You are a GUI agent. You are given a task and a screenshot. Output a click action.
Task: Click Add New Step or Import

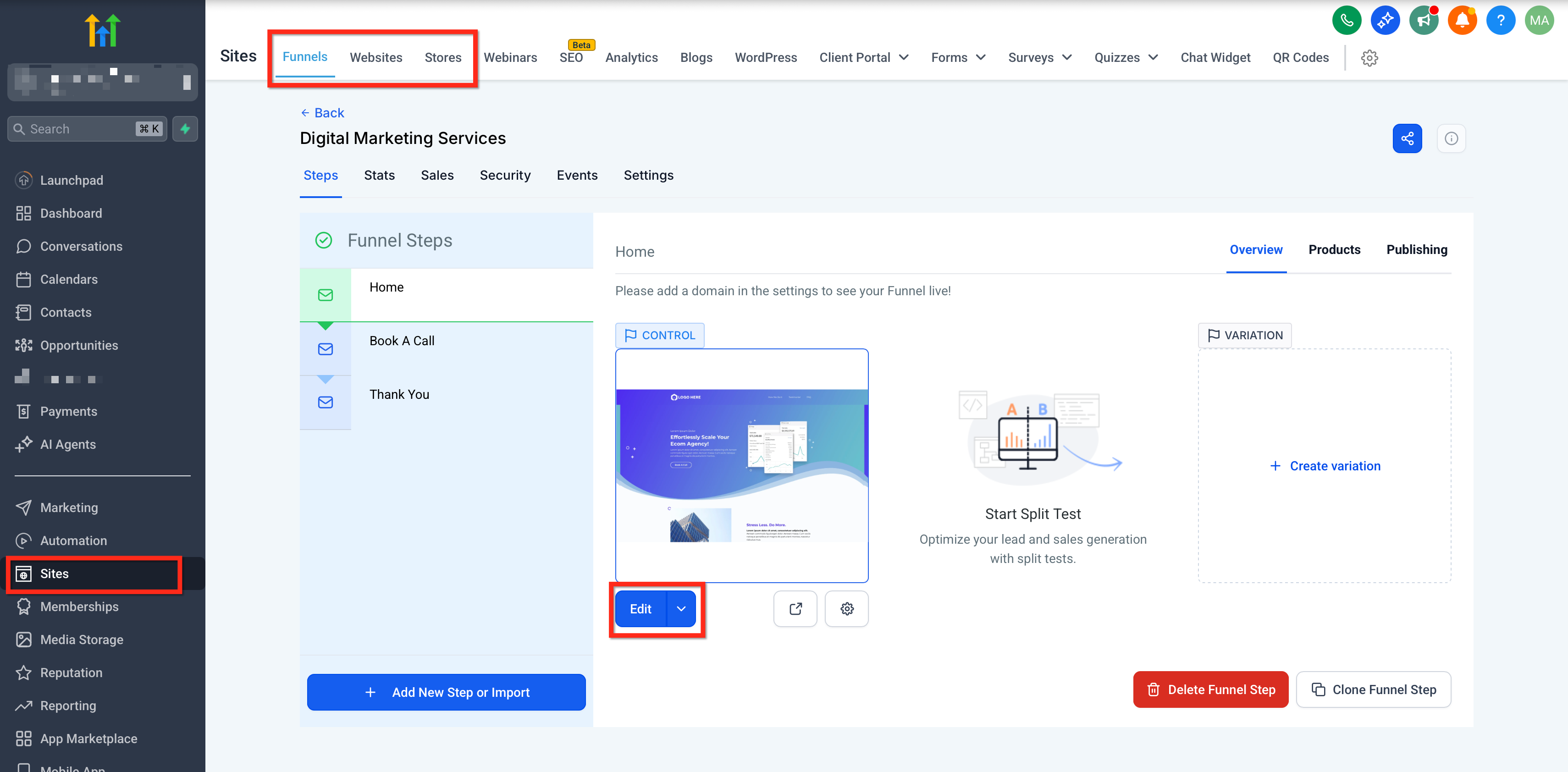pos(446,692)
